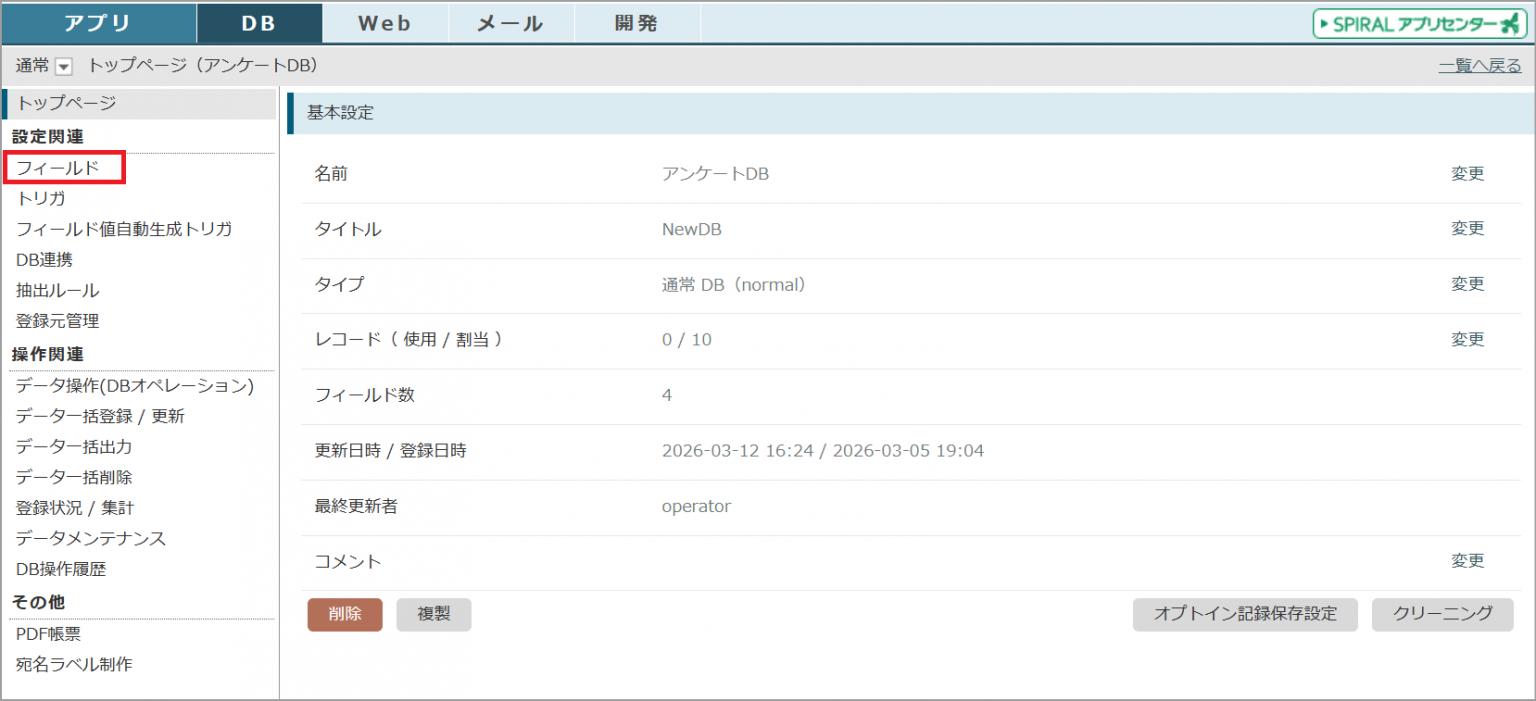Switch to the アプリ tab

[x=98, y=24]
